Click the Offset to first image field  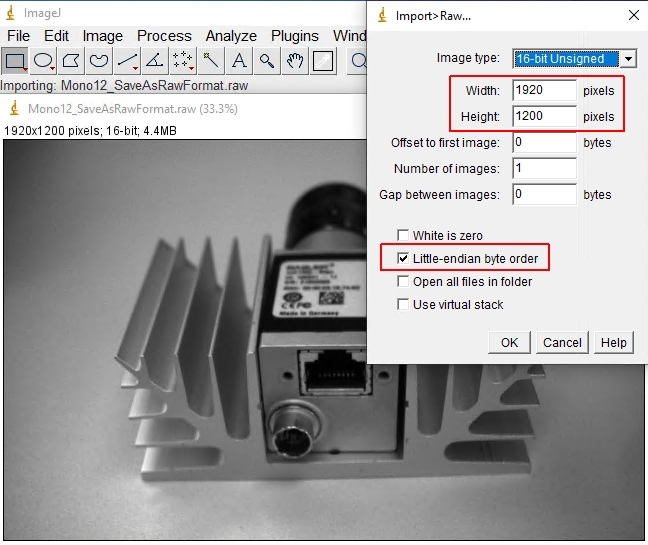click(x=544, y=142)
